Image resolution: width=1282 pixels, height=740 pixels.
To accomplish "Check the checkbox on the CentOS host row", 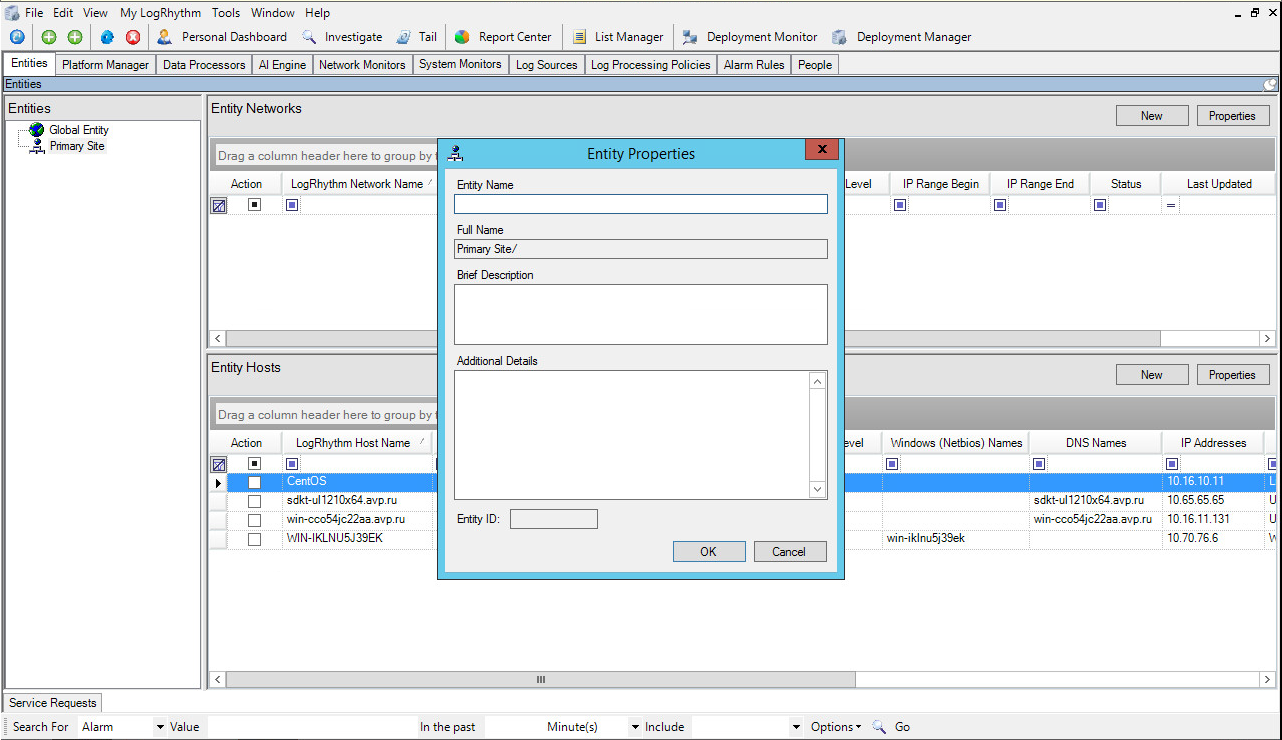I will pyautogui.click(x=254, y=482).
